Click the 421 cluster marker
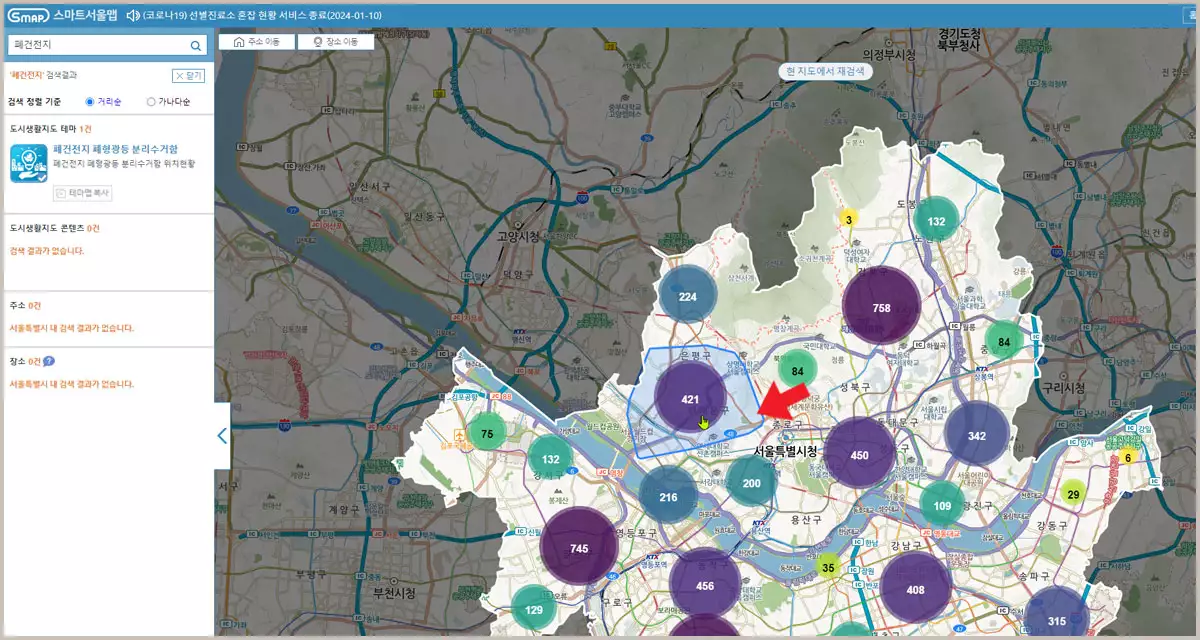 pyautogui.click(x=690, y=398)
